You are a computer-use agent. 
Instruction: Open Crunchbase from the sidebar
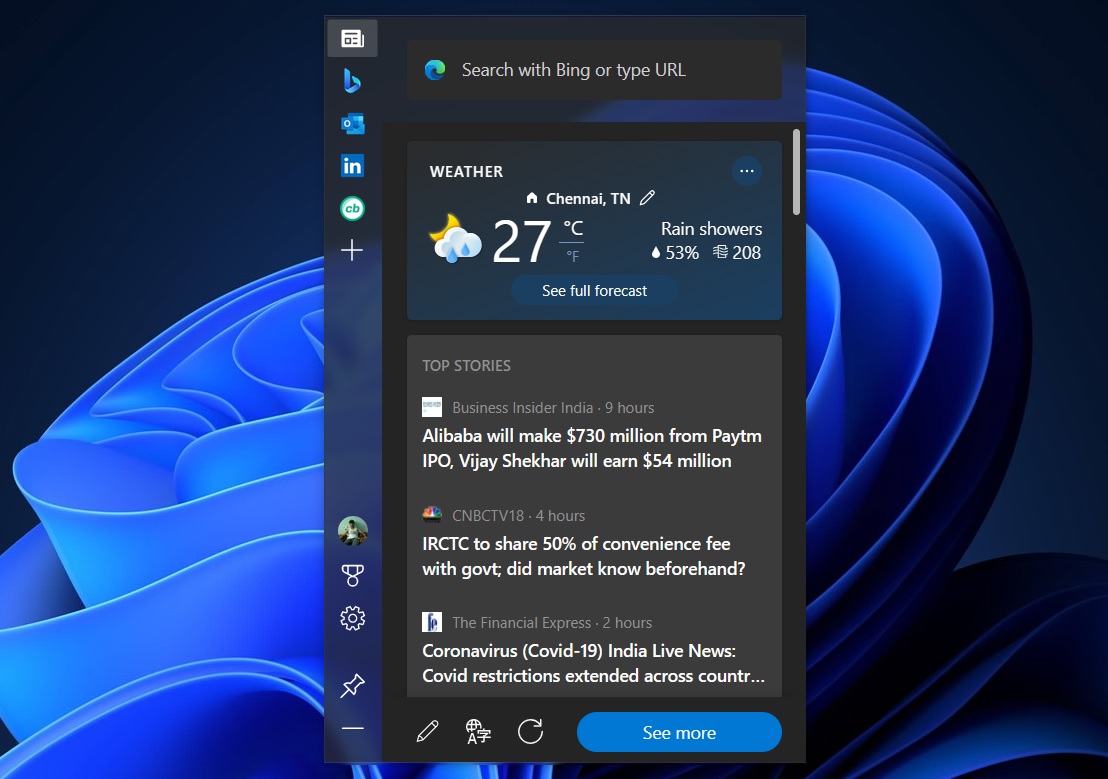(x=352, y=208)
